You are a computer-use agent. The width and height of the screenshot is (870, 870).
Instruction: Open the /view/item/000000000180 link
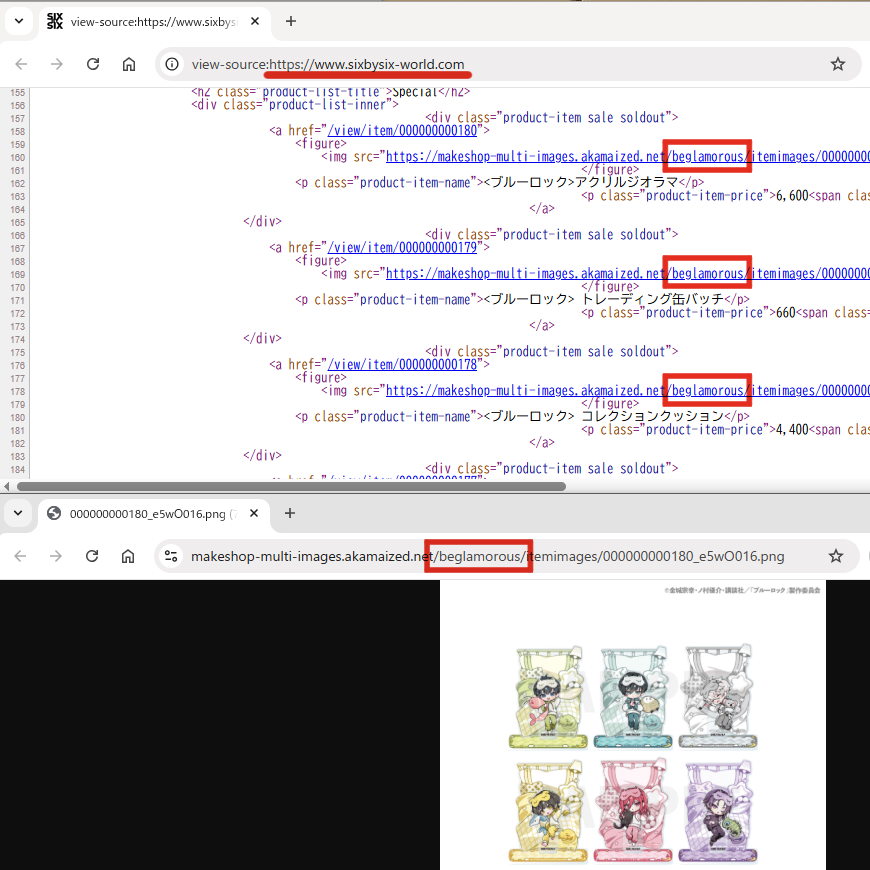402,130
